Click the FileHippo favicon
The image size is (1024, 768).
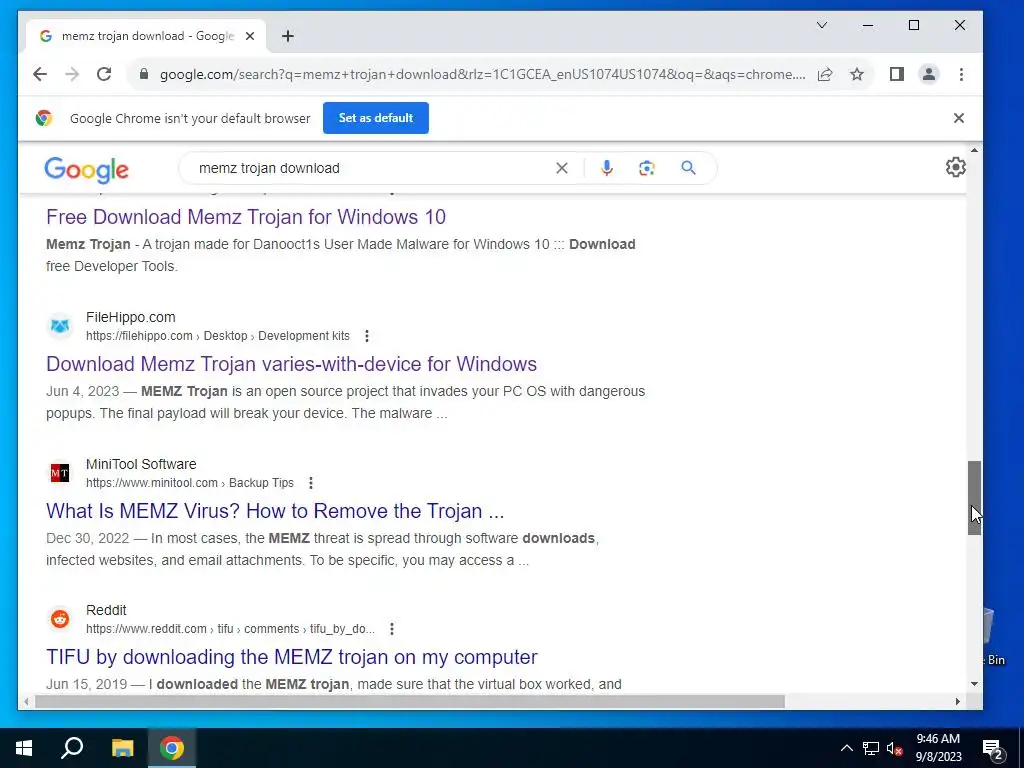pos(60,326)
